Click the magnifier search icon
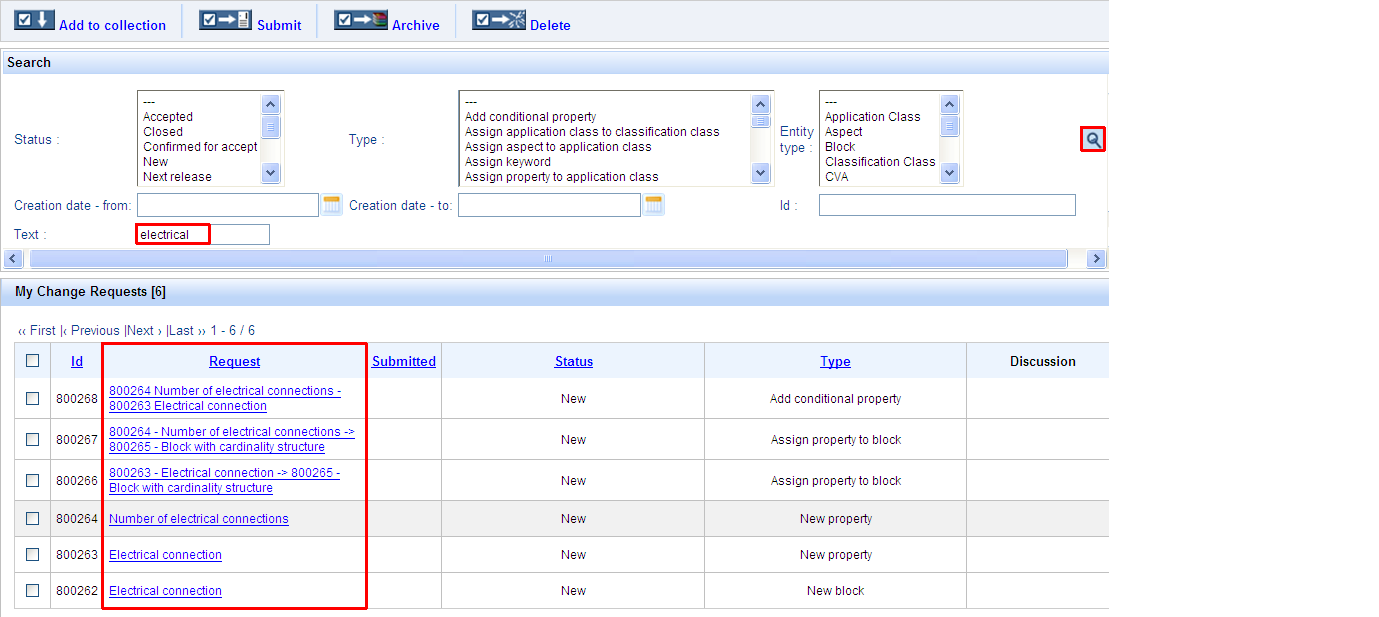The width and height of the screenshot is (1379, 617). point(1093,140)
